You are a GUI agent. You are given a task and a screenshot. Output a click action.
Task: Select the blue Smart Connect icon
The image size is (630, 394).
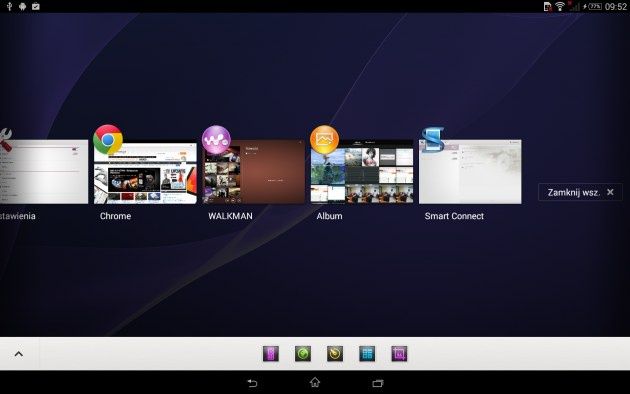[433, 140]
